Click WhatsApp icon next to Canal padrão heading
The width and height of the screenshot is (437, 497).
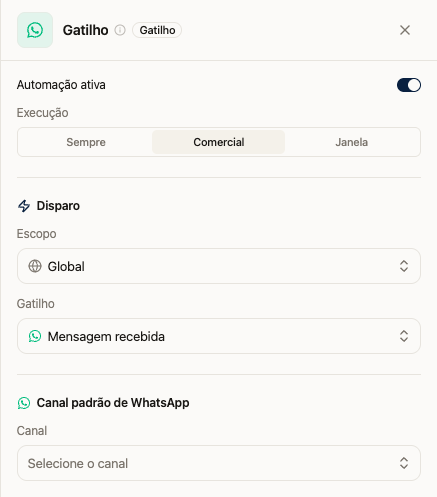24,403
